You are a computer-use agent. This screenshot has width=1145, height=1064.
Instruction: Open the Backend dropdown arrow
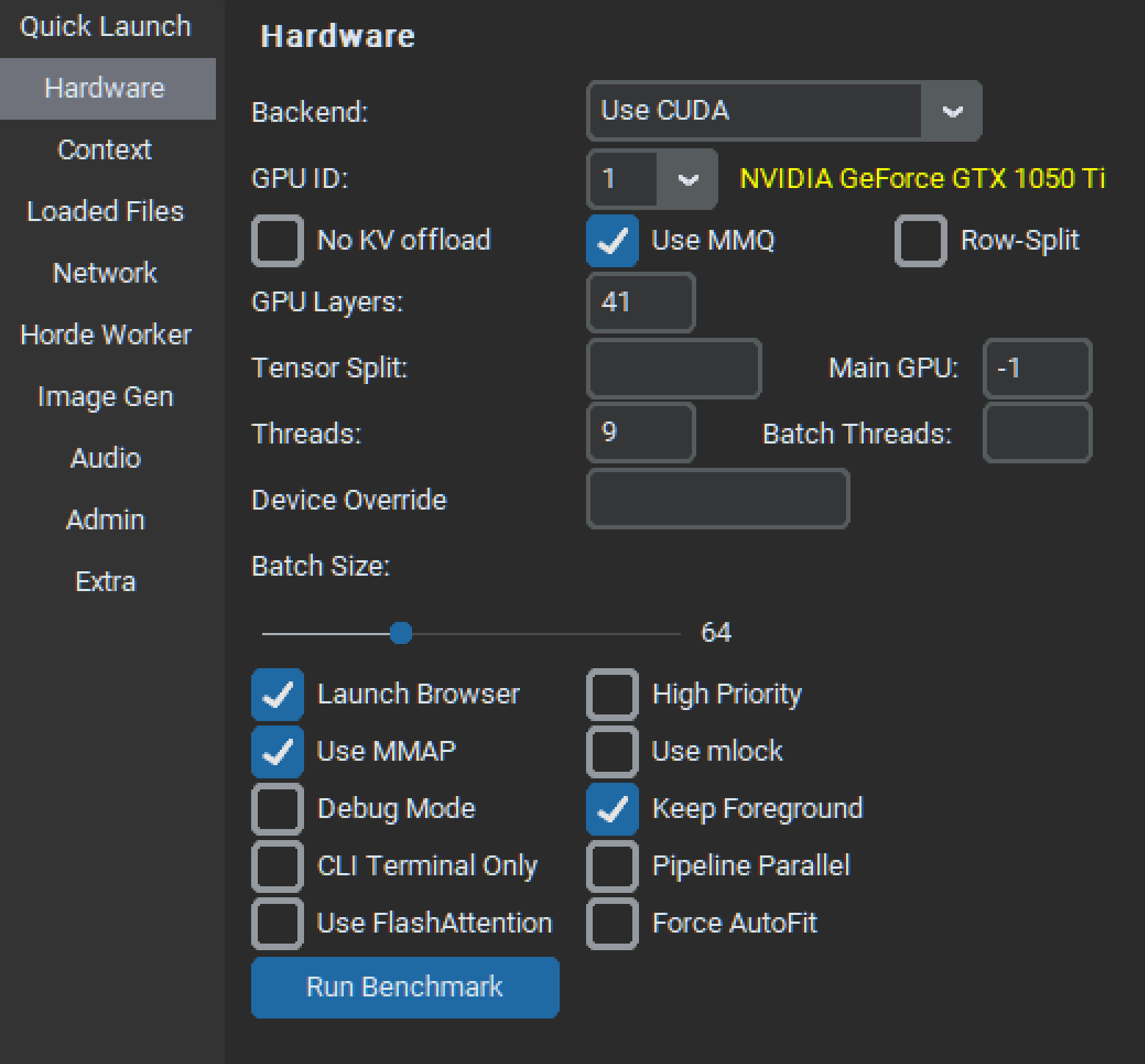coord(952,112)
